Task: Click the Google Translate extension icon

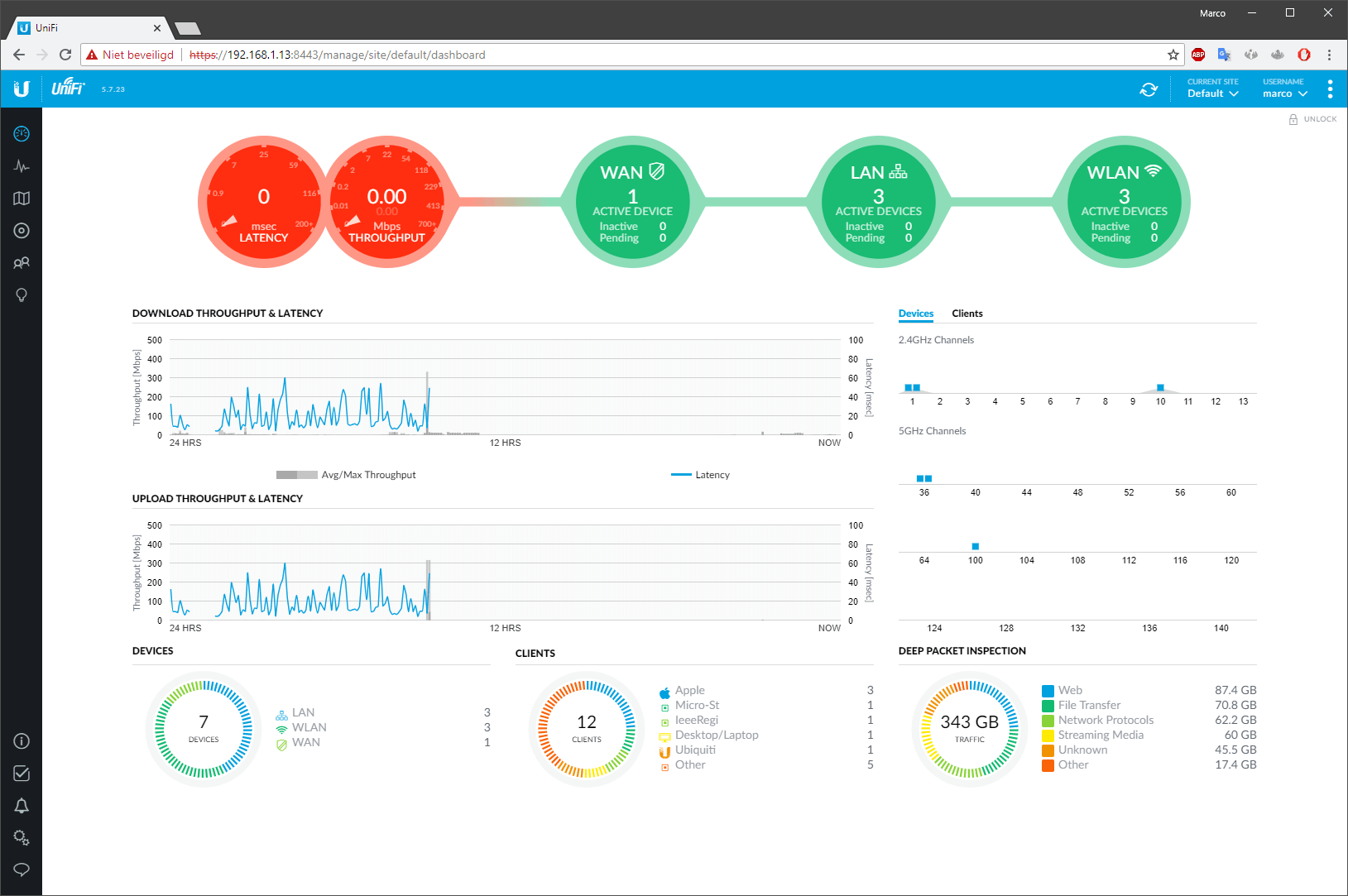Action: 1225,55
